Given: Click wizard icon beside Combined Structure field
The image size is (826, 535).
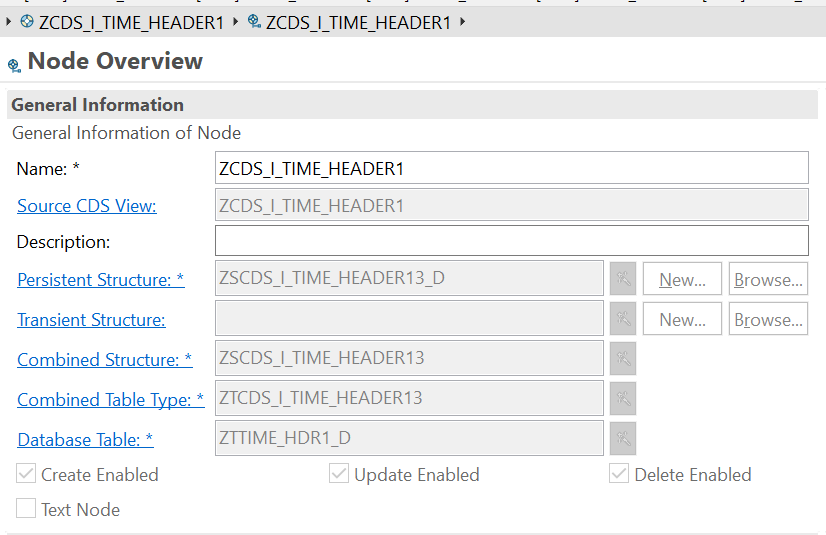Looking at the screenshot, I should pyautogui.click(x=623, y=359).
